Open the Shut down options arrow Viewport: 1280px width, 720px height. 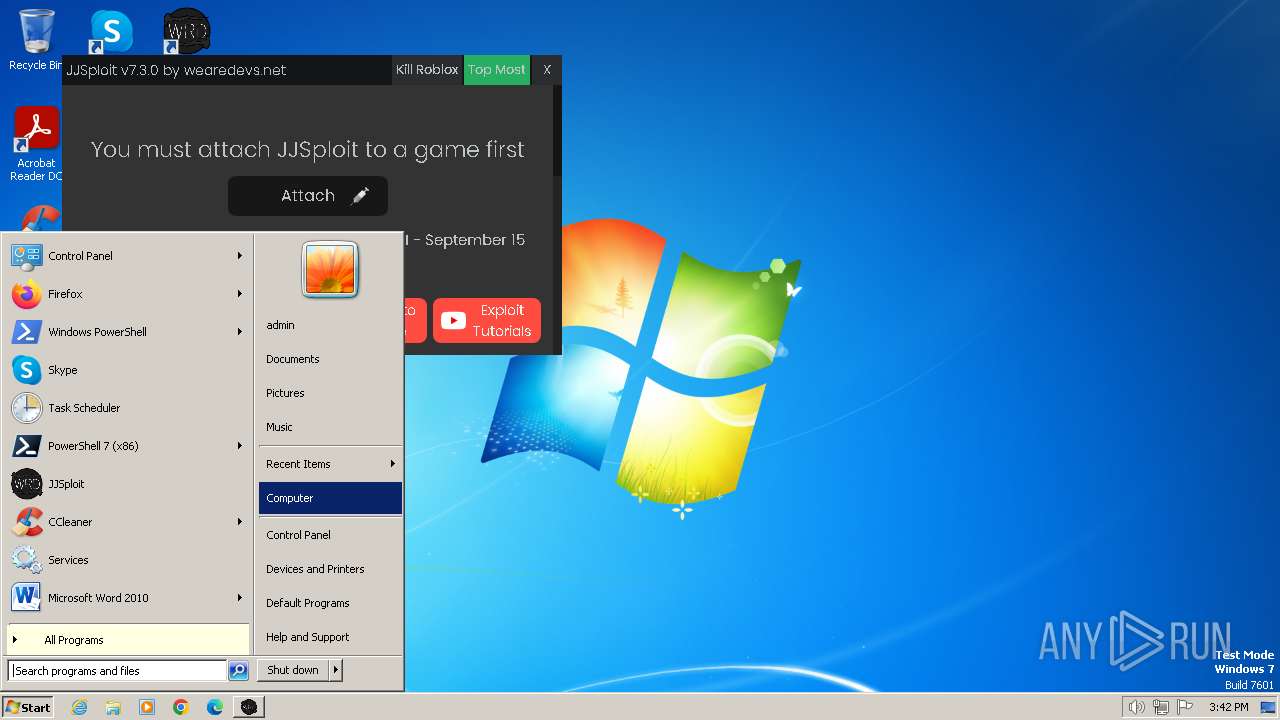[x=336, y=670]
